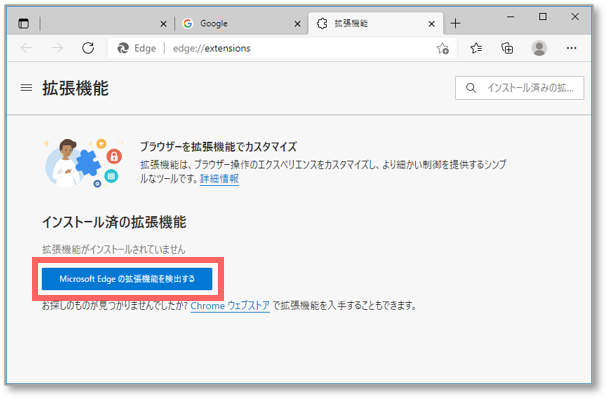Click the ブラウザーを拡張機能でカスタマイズ heading
607x399 pixels.
[218, 147]
